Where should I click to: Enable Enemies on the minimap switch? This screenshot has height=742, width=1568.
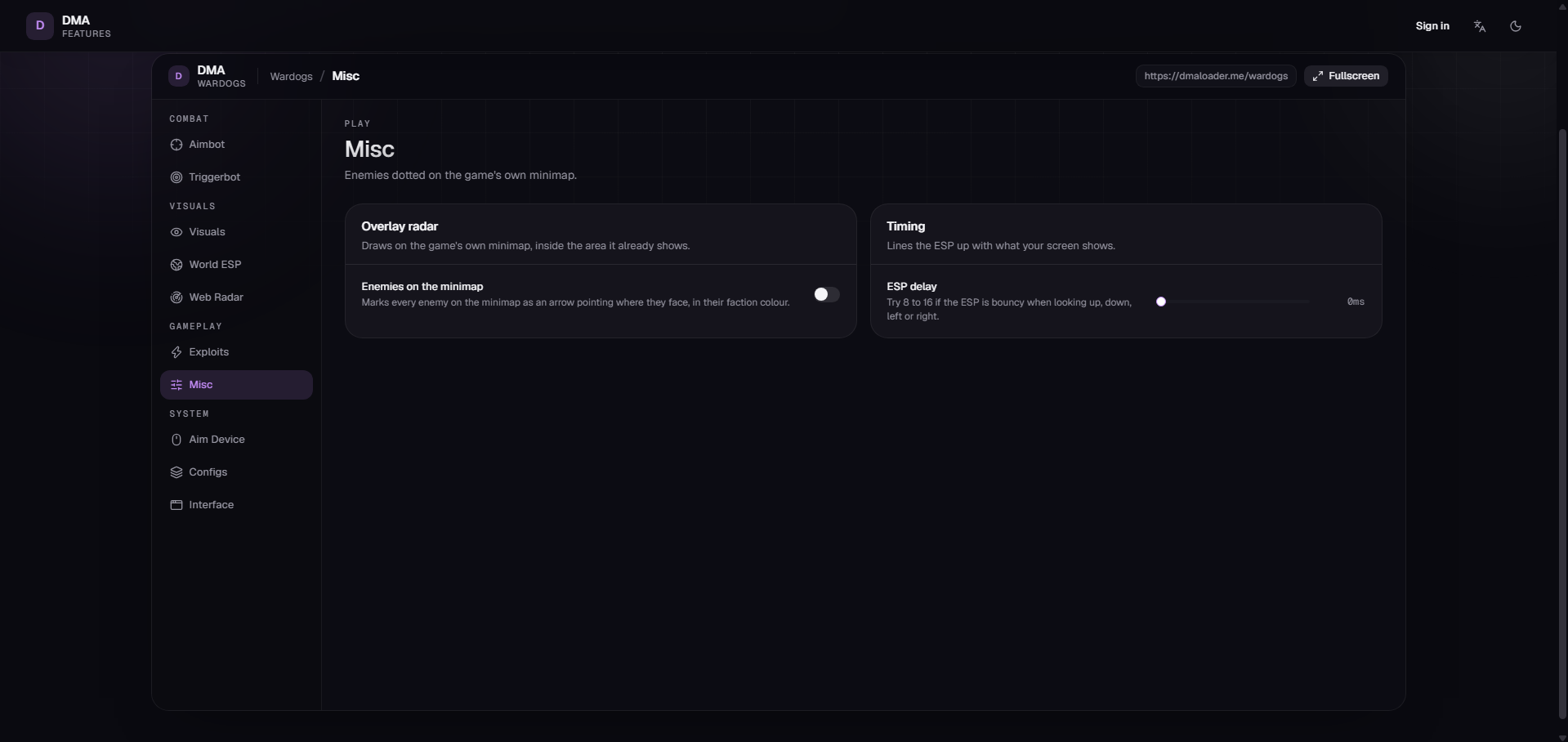click(826, 294)
